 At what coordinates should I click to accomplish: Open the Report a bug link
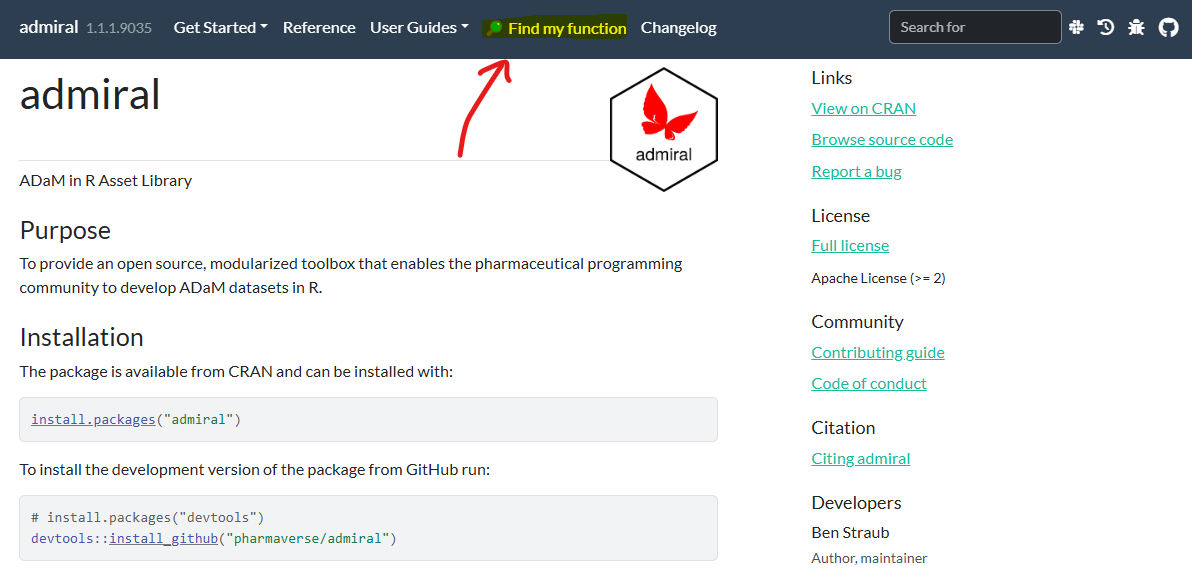[856, 171]
